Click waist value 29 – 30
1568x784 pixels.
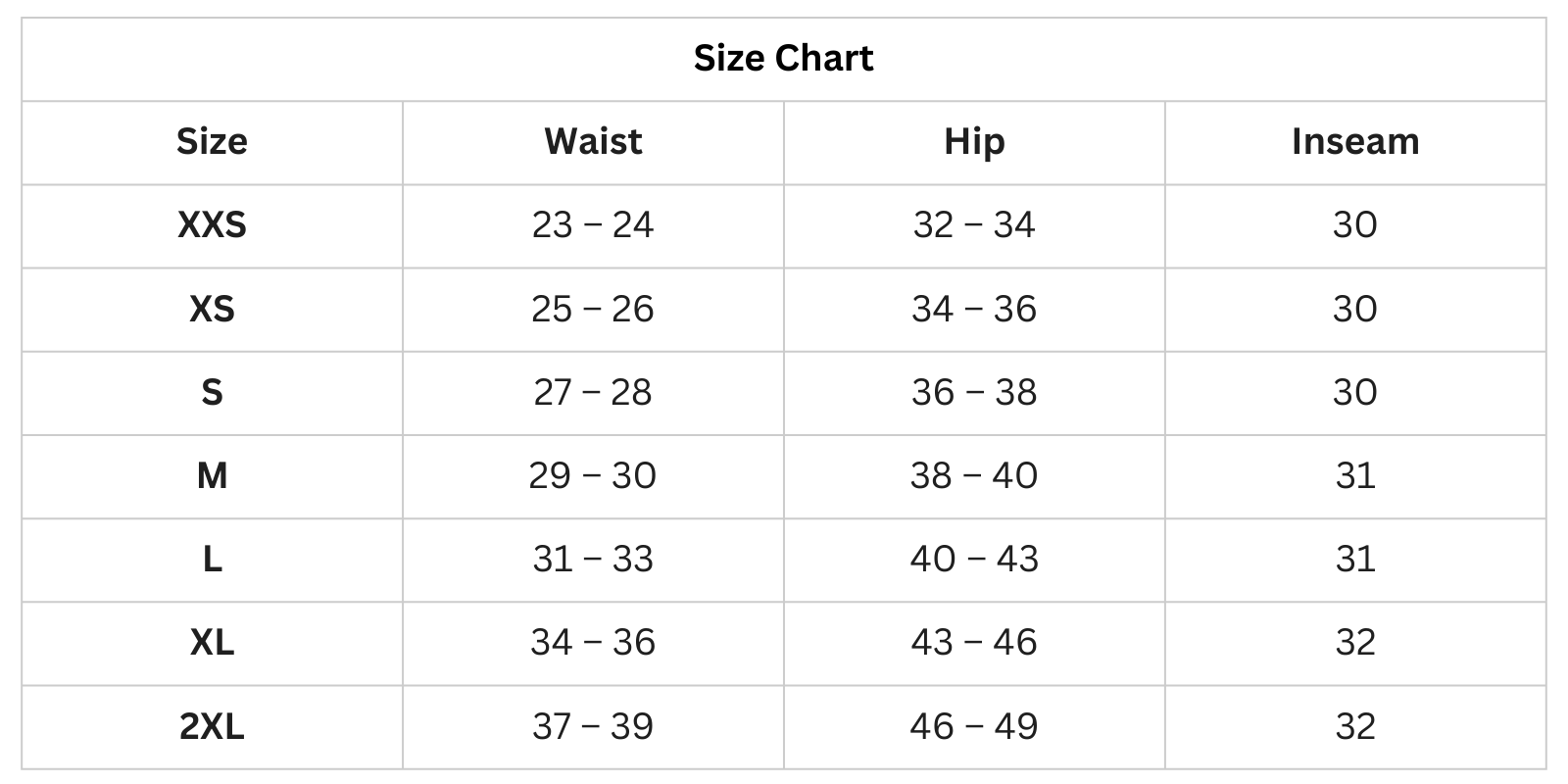pos(593,476)
